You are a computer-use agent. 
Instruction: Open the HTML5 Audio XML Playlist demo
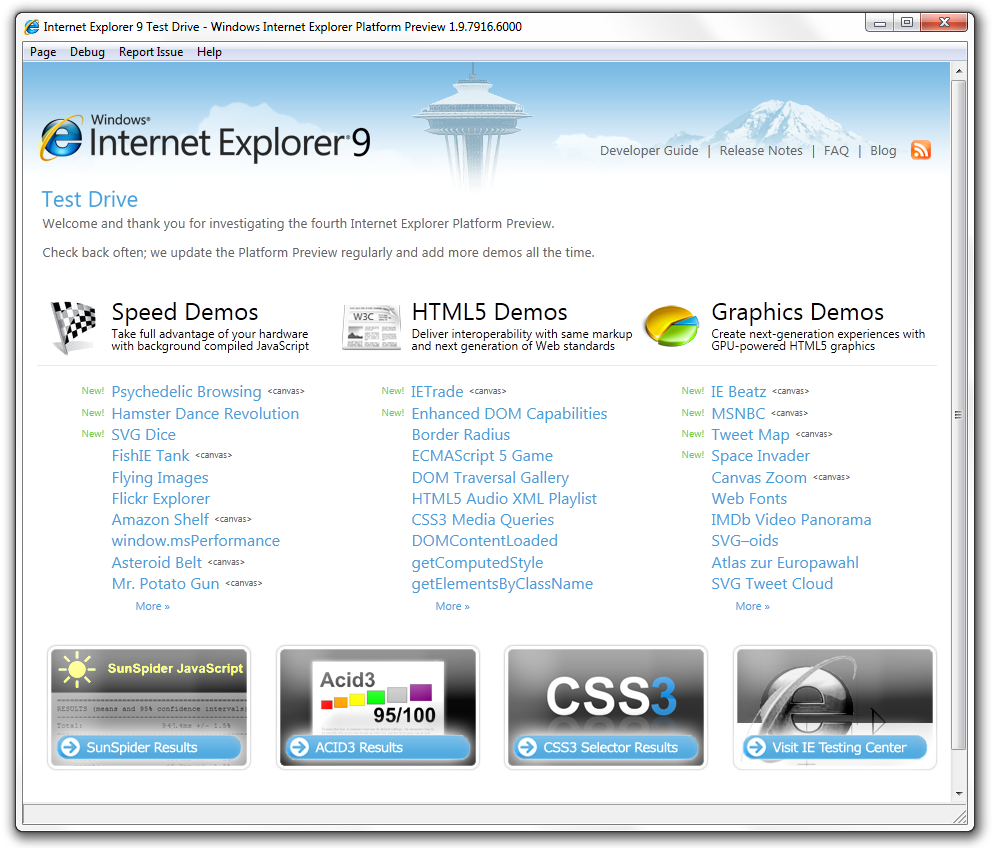(504, 499)
